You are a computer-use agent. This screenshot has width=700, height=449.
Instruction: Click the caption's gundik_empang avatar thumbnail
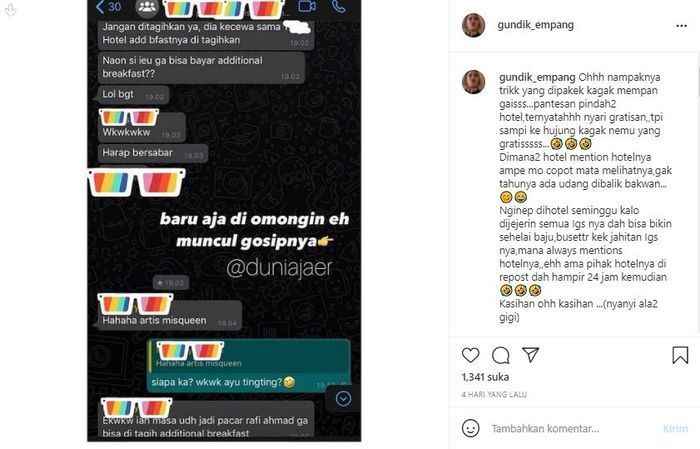pyautogui.click(x=473, y=82)
